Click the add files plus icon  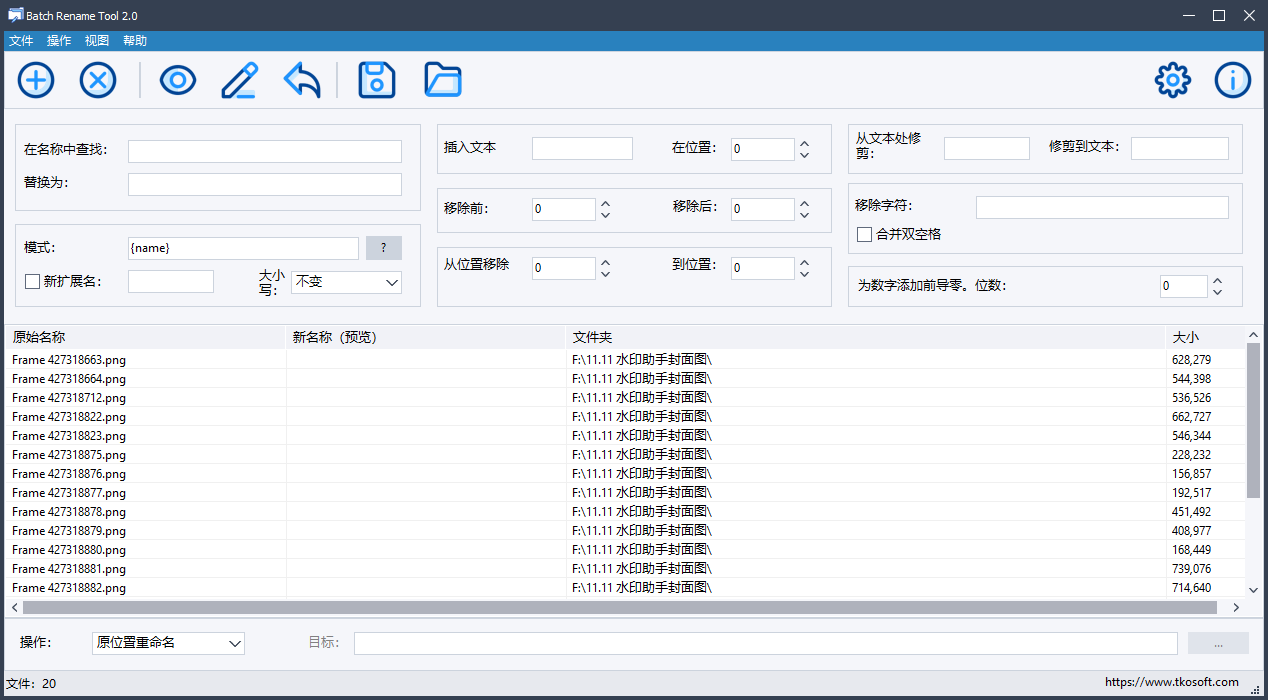point(36,80)
